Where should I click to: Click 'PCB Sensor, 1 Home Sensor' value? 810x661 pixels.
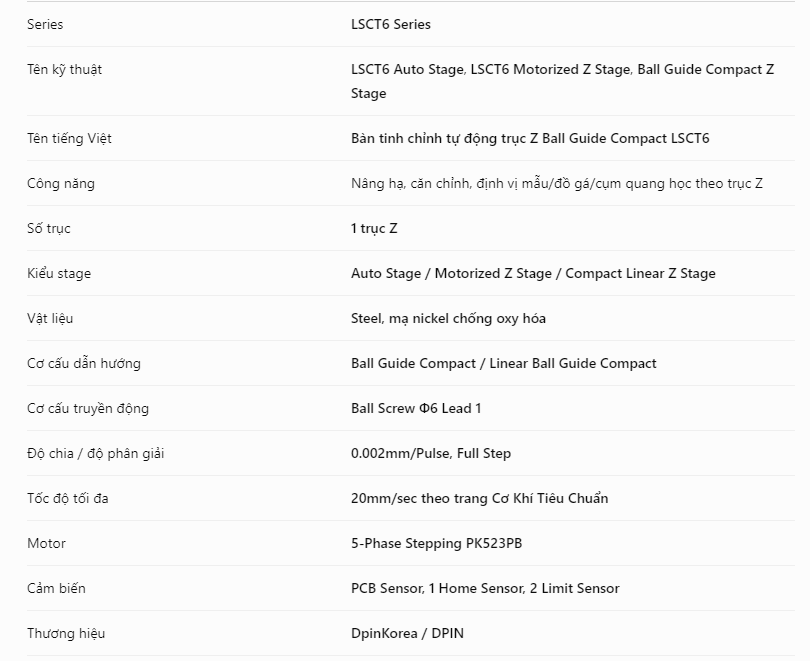[x=438, y=588]
